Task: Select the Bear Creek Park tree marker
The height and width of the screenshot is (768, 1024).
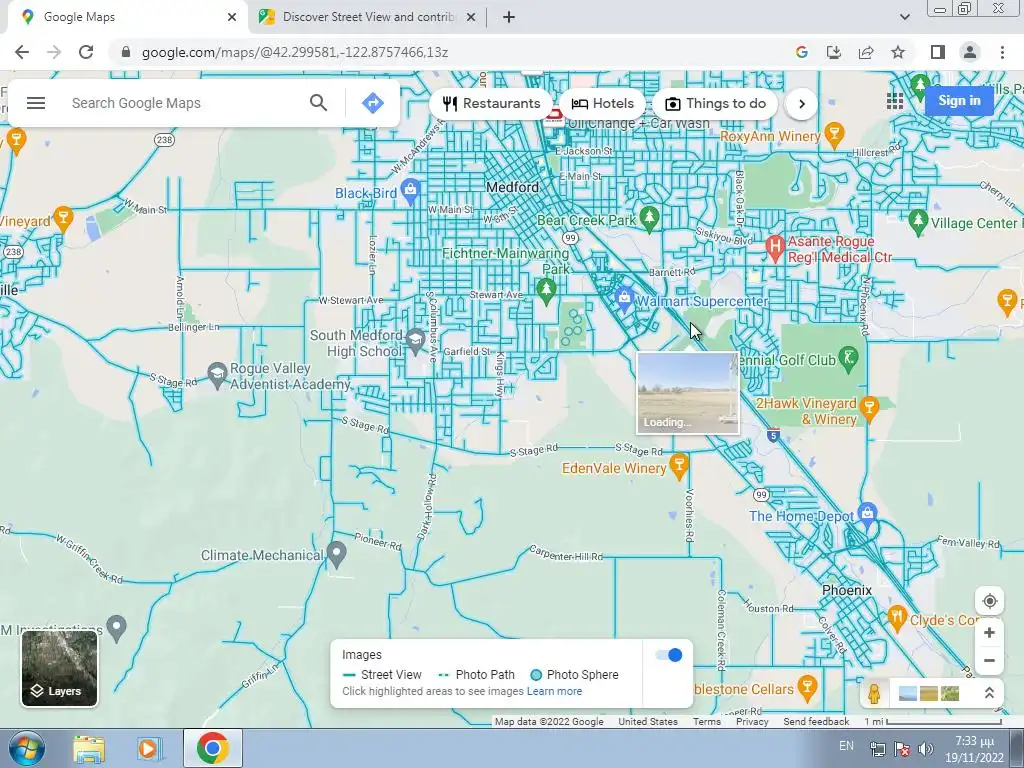Action: pos(648,217)
